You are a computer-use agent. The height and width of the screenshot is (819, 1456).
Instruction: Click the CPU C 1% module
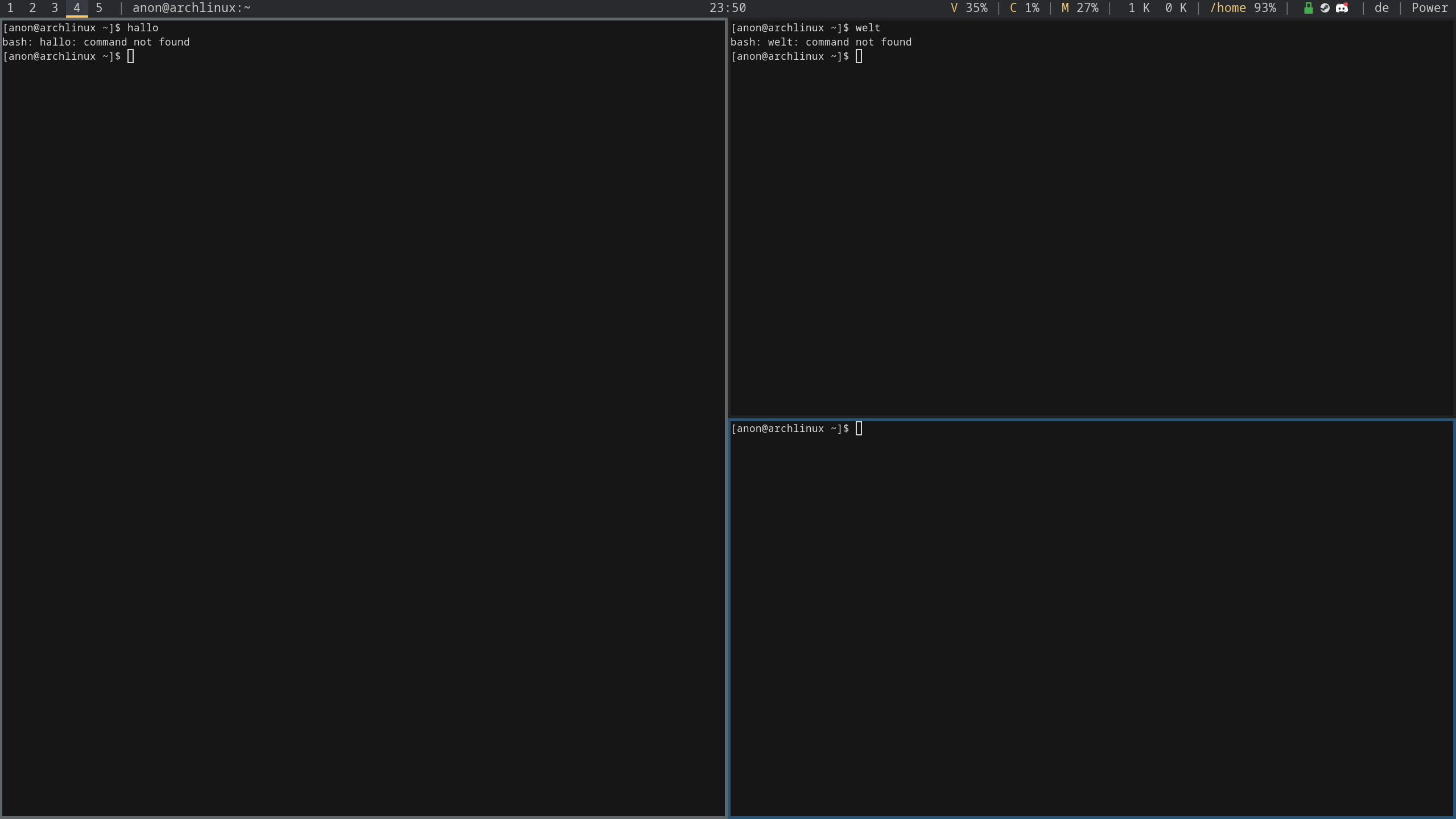coord(1024,8)
